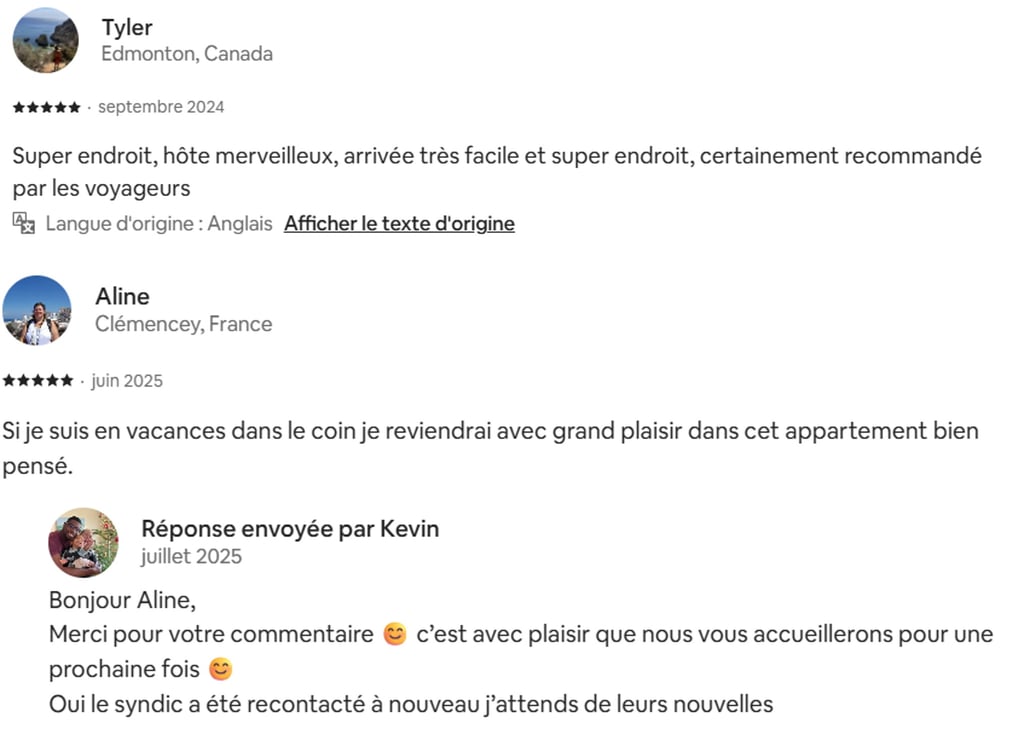Open Tyler's profile picture
Viewport: 1024px width, 748px height.
pyautogui.click(x=45, y=40)
